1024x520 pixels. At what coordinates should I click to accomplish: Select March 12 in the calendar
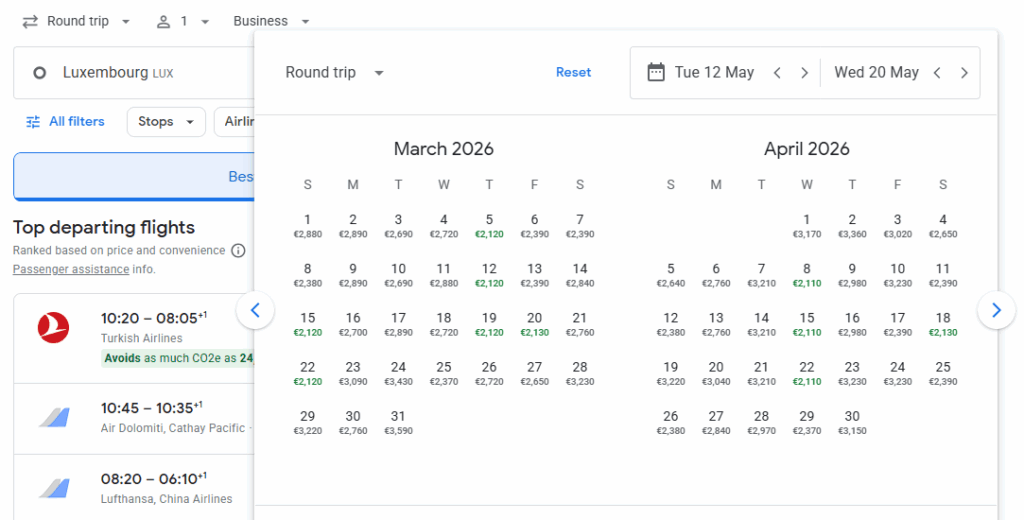click(x=489, y=275)
